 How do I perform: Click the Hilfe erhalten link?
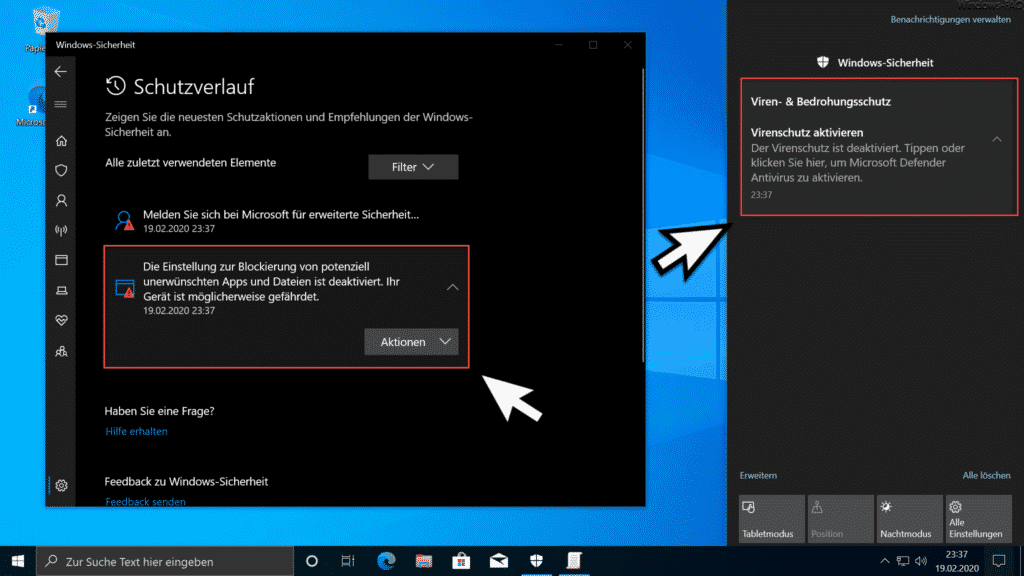pos(136,431)
